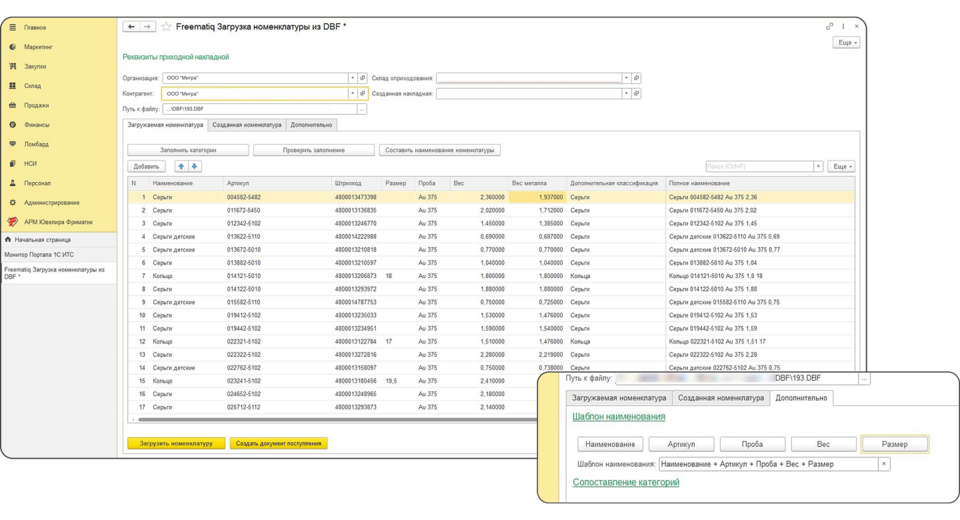The height and width of the screenshot is (520, 960).
Task: Click the Сопоставление категорий link
Action: [625, 483]
